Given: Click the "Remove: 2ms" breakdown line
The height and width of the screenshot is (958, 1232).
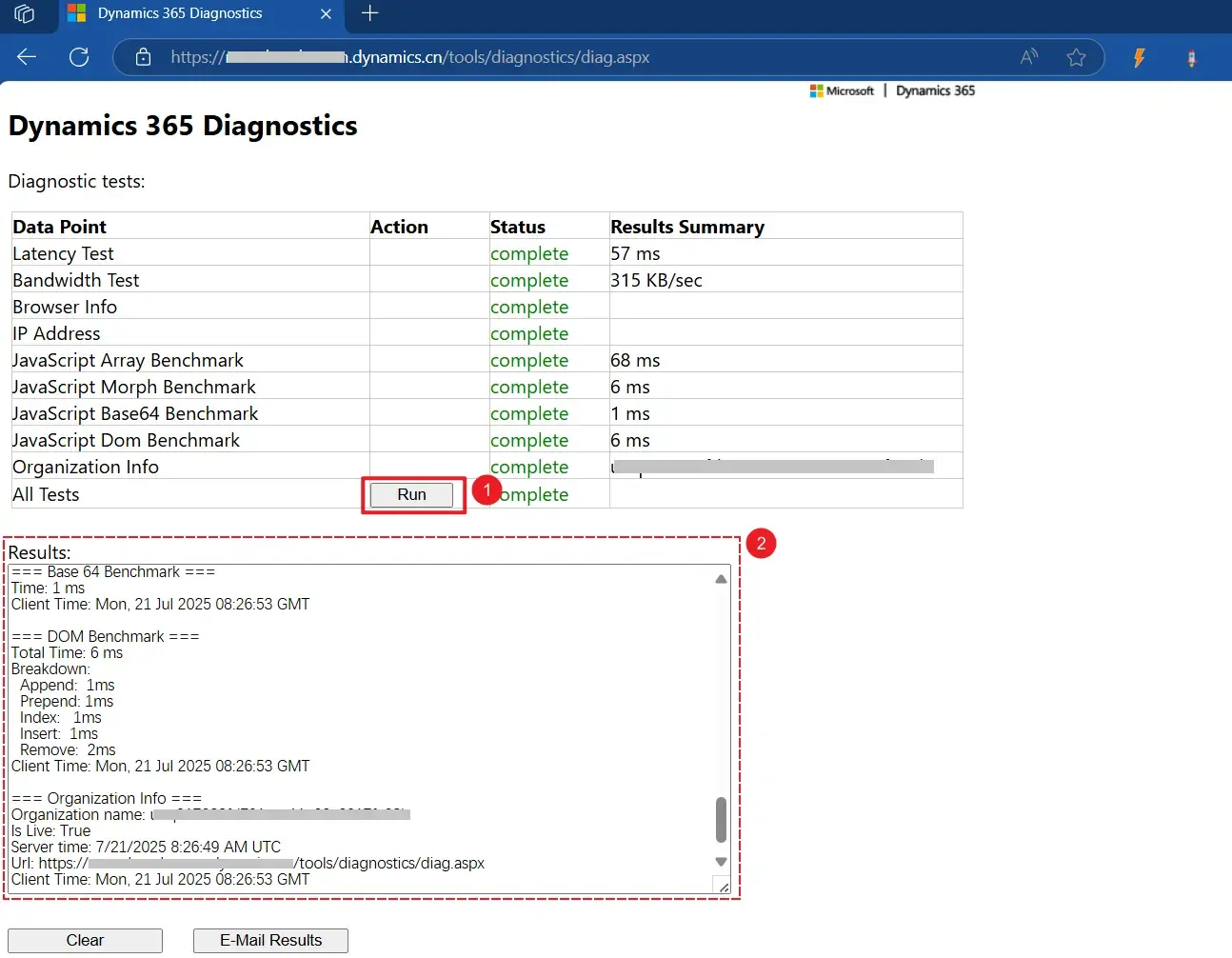Looking at the screenshot, I should (68, 749).
